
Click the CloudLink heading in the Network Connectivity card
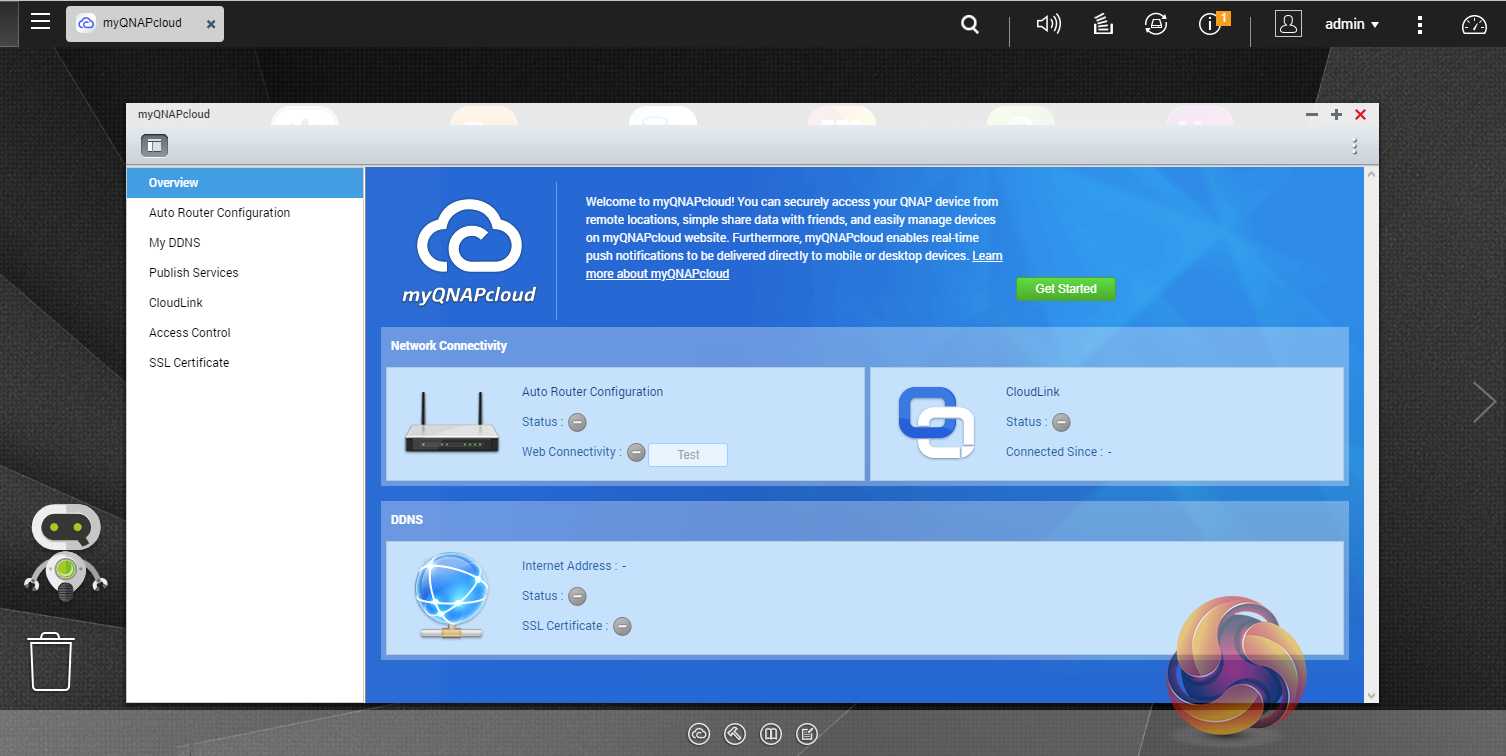click(1033, 392)
